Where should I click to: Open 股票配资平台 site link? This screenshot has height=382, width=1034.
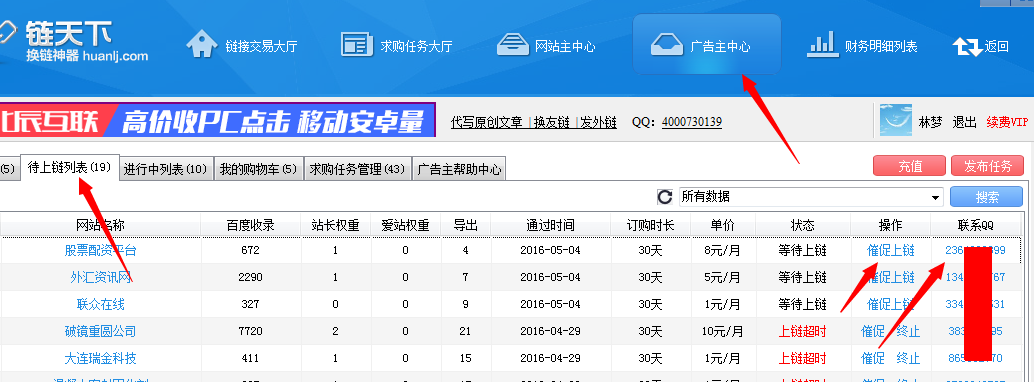pyautogui.click(x=100, y=251)
